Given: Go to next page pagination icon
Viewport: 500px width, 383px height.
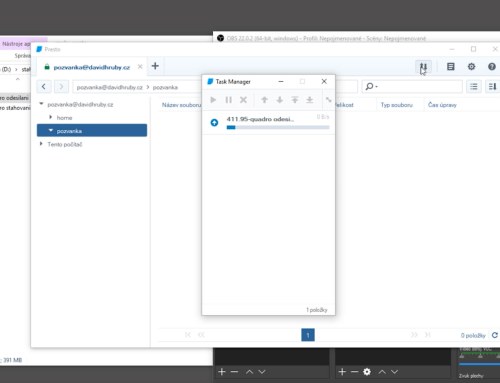Looking at the screenshot, I should pos(414,335).
